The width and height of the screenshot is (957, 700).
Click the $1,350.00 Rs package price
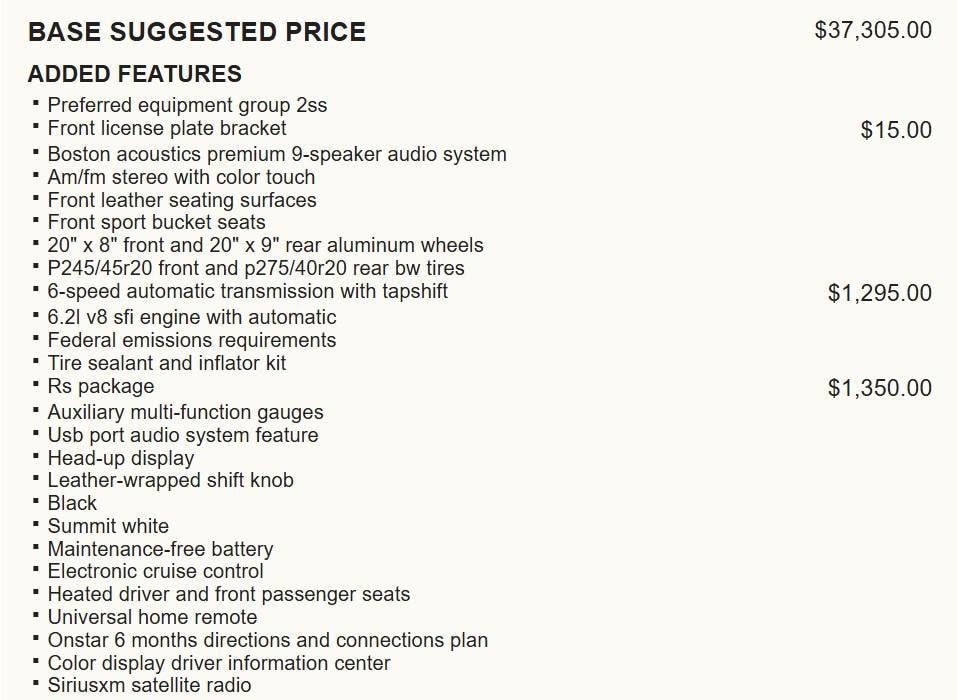click(879, 388)
